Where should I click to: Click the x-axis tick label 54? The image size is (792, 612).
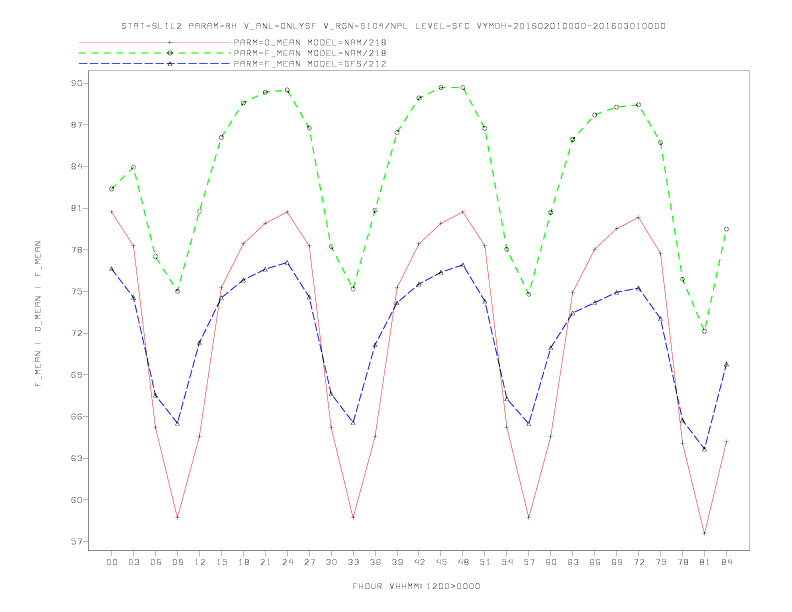pyautogui.click(x=507, y=562)
